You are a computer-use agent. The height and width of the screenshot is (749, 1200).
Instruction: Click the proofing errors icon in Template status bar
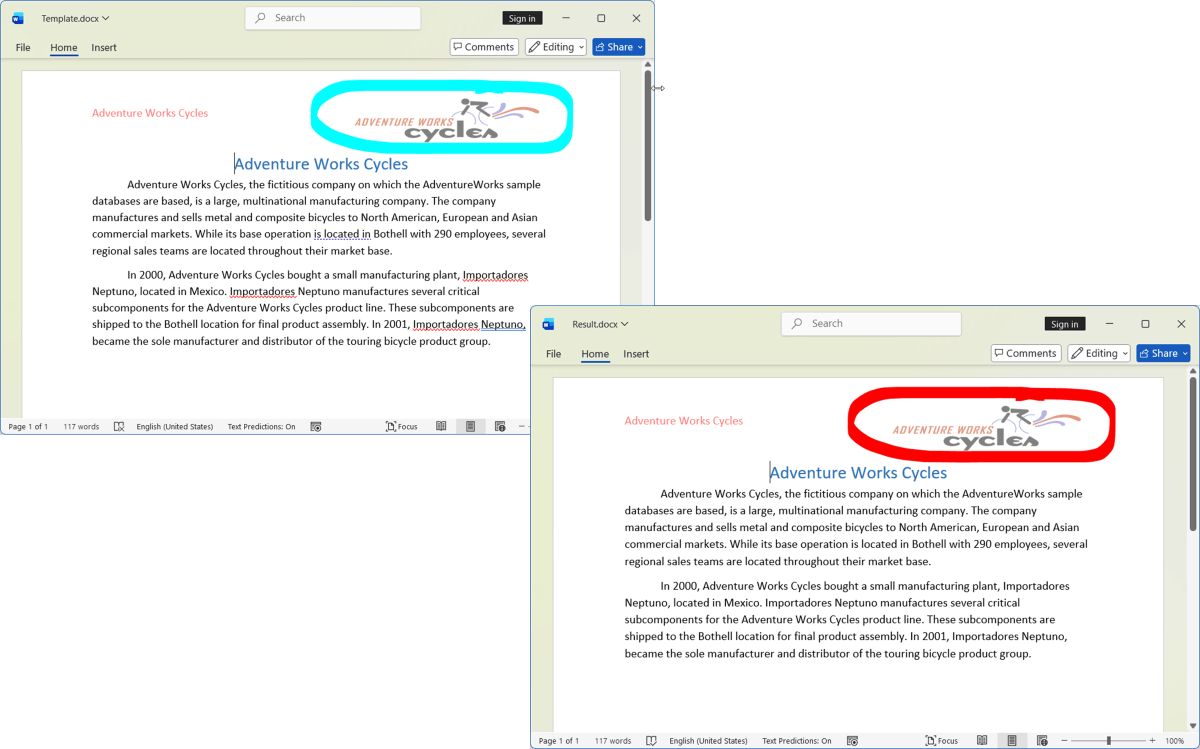pyautogui.click(x=119, y=426)
